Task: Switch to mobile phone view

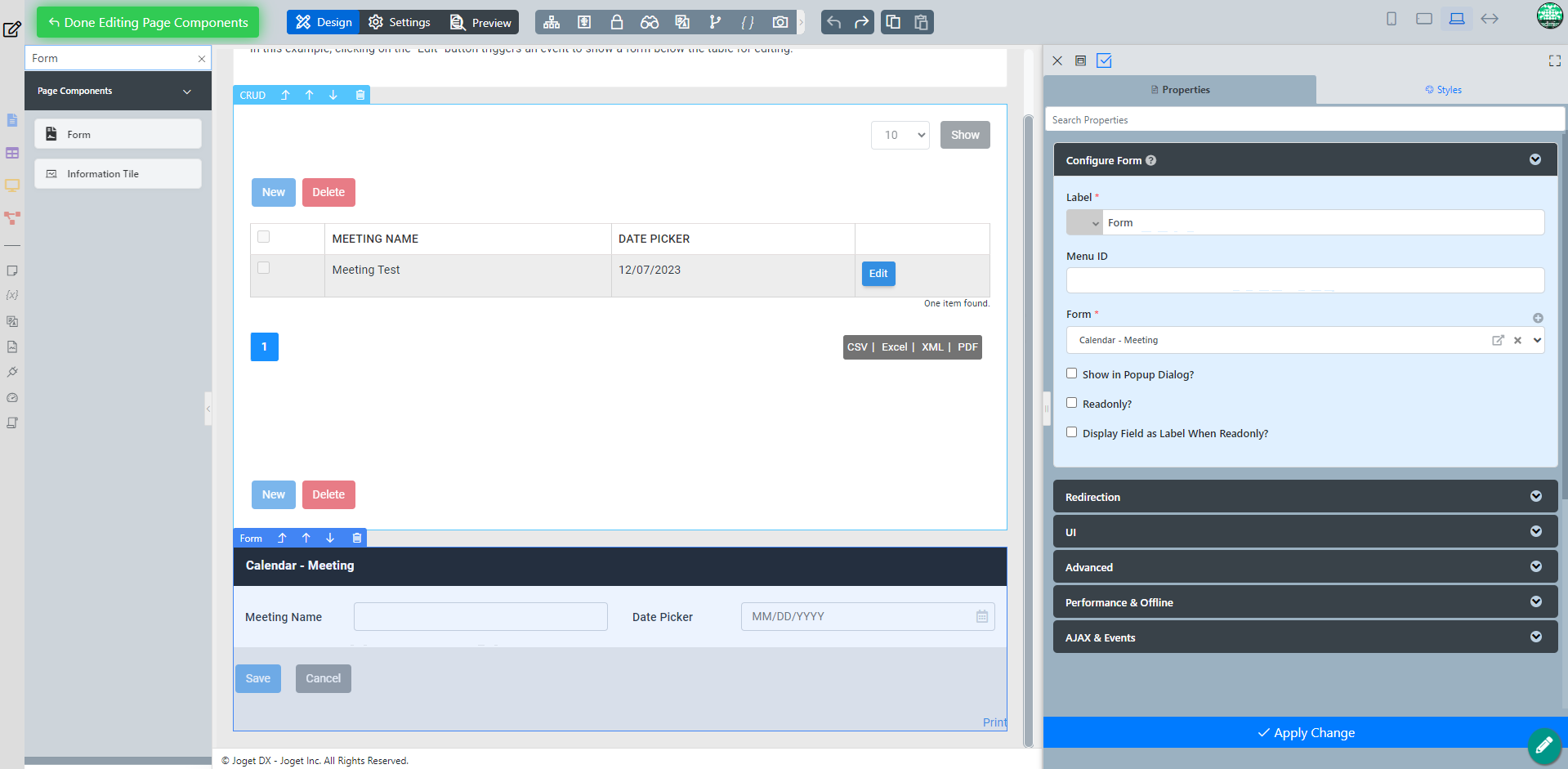Action: click(x=1392, y=19)
